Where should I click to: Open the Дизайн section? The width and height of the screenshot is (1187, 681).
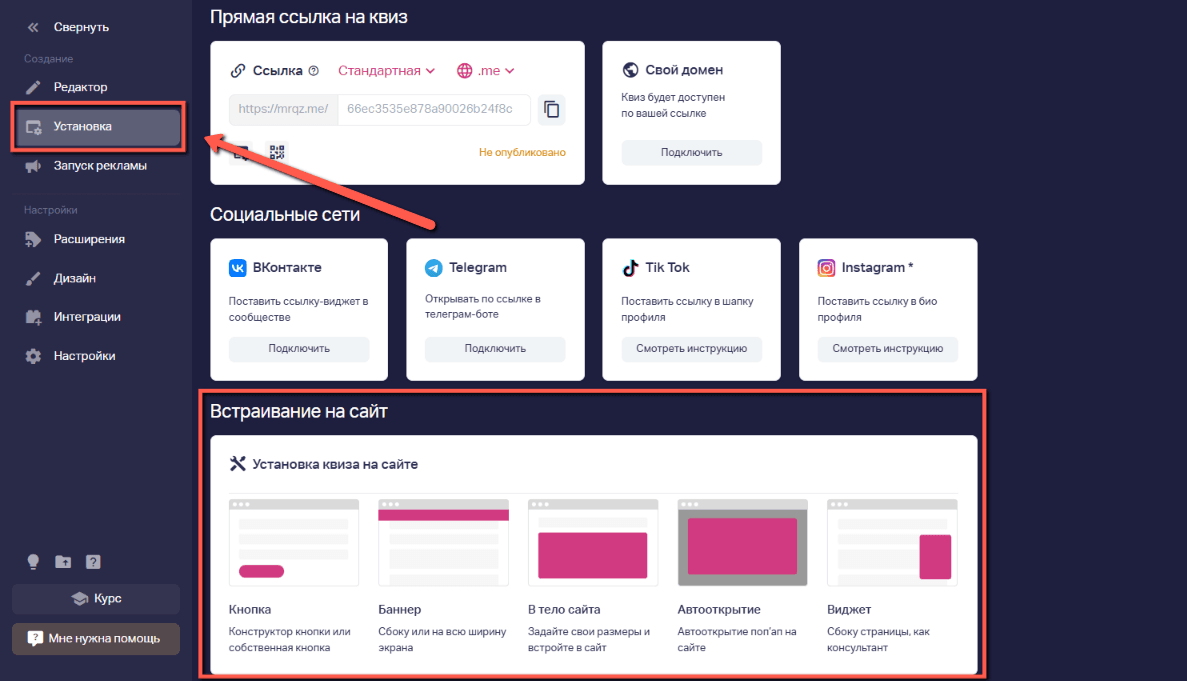point(62,278)
